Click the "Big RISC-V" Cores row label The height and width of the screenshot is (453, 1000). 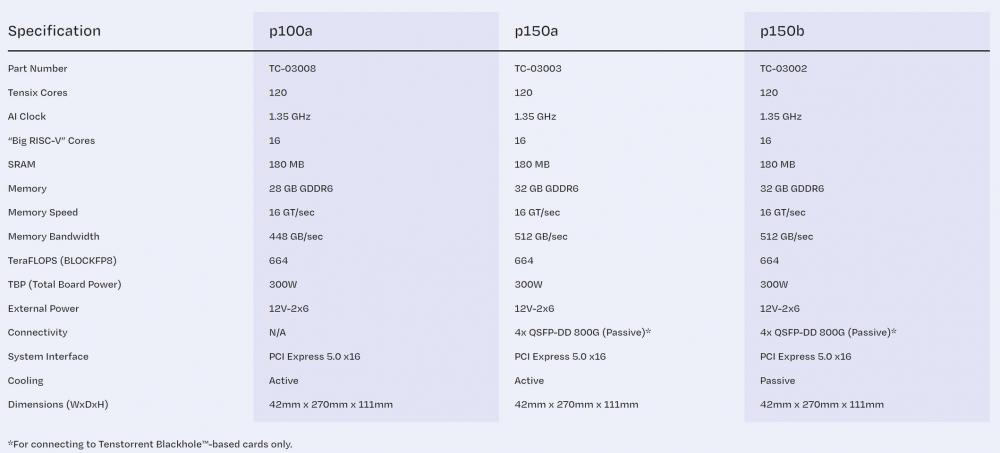tap(51, 141)
